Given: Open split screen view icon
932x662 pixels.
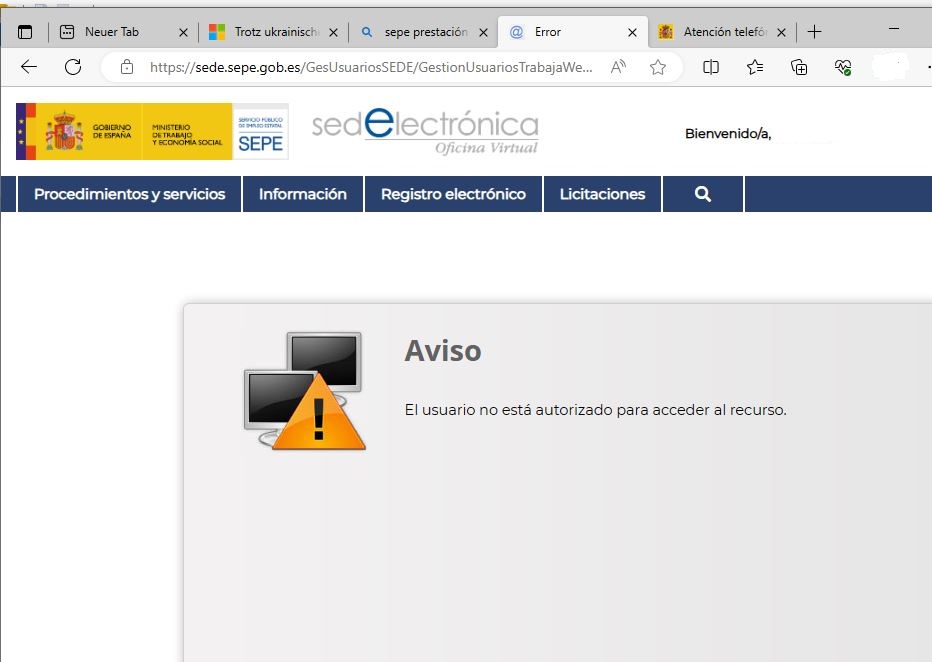Looking at the screenshot, I should click(711, 67).
